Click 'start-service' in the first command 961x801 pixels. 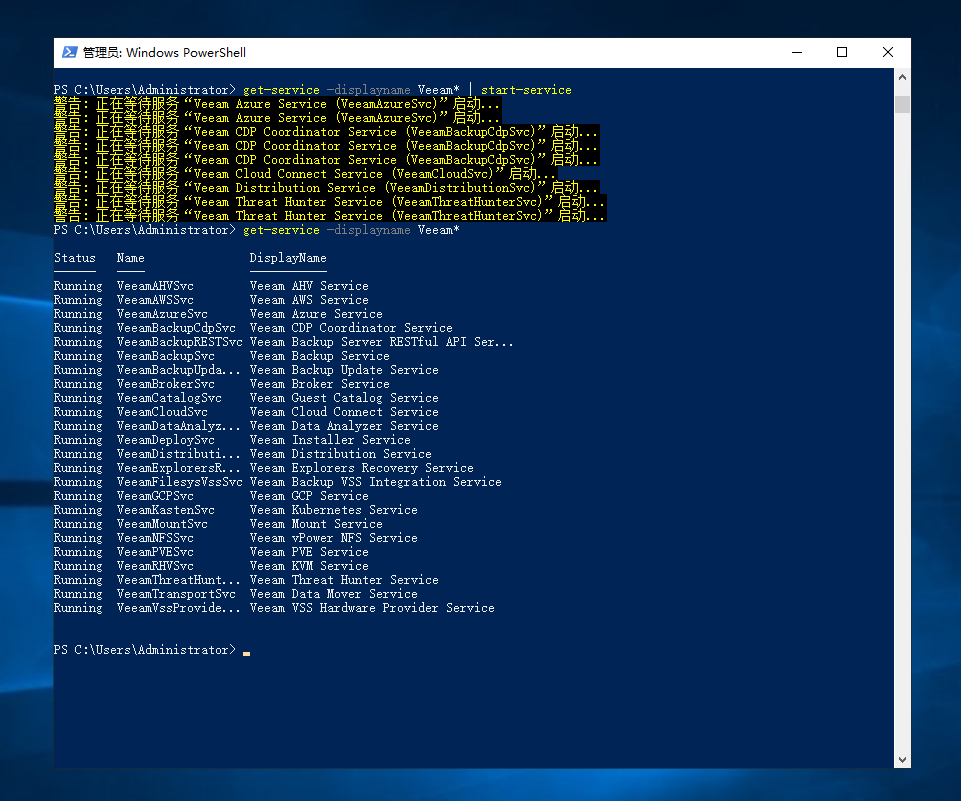(526, 90)
